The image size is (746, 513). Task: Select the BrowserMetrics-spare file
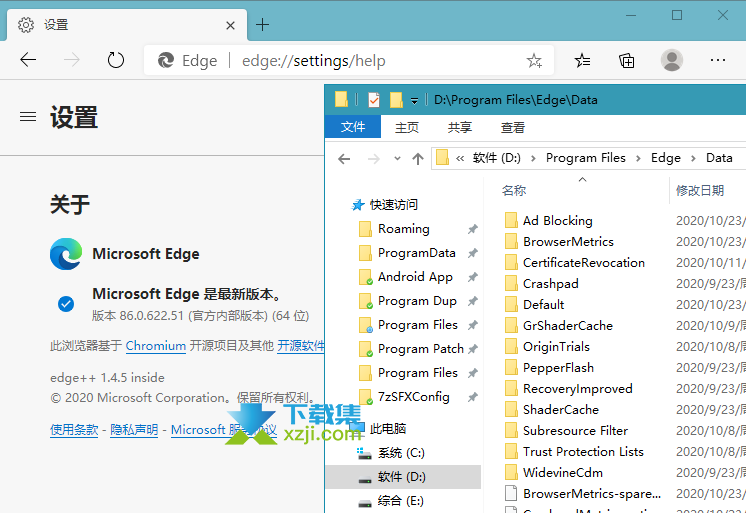pyautogui.click(x=592, y=493)
